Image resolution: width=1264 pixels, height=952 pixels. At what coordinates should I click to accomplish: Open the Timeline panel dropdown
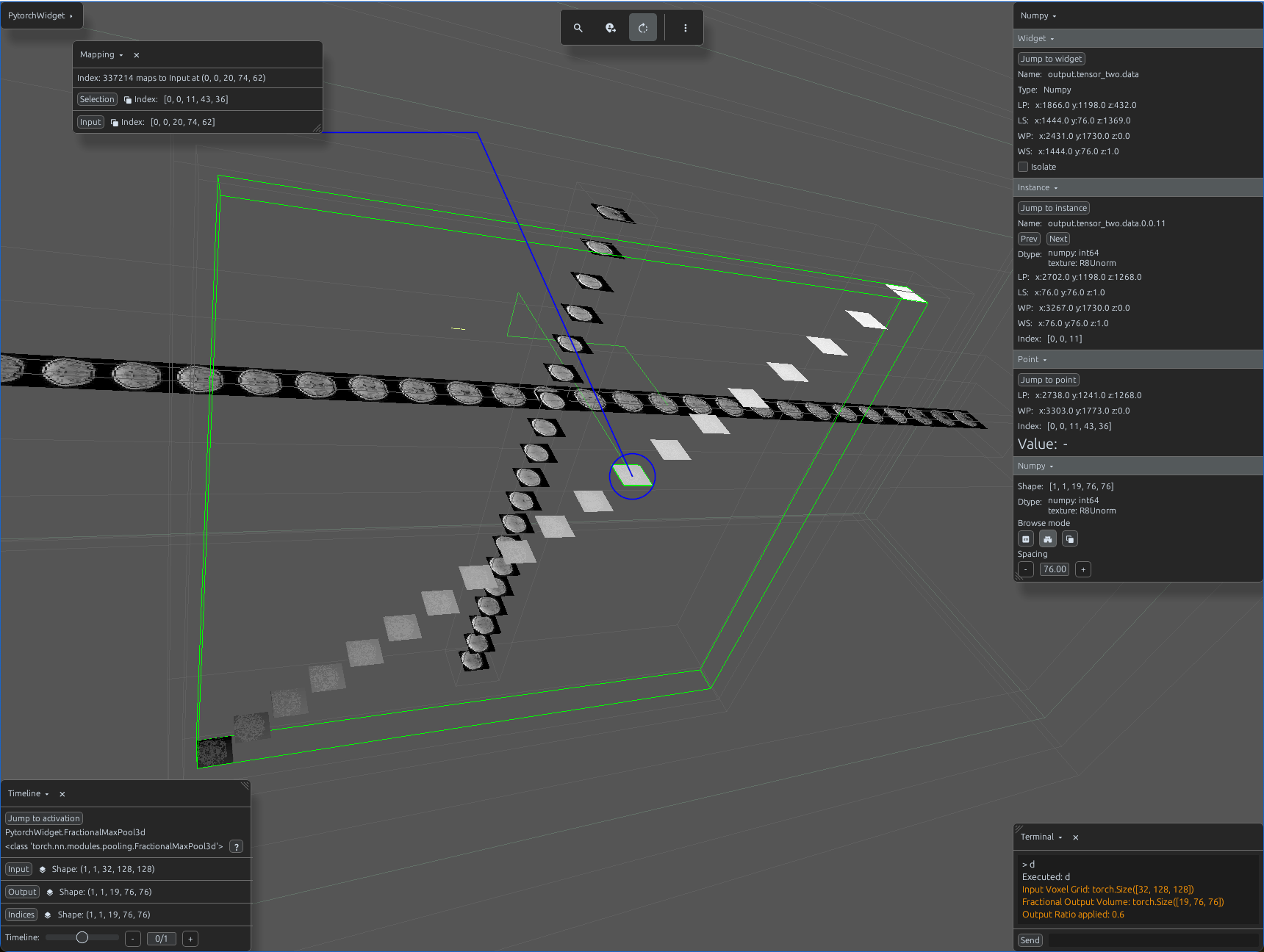click(x=29, y=794)
